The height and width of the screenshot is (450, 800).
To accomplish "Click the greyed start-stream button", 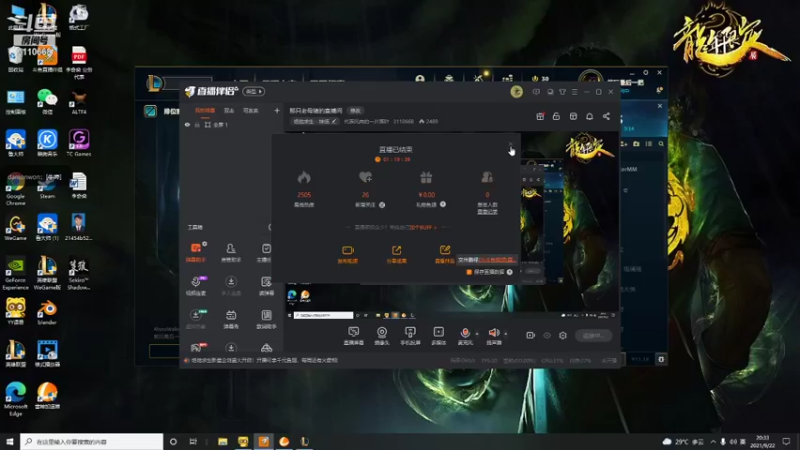I will (593, 335).
